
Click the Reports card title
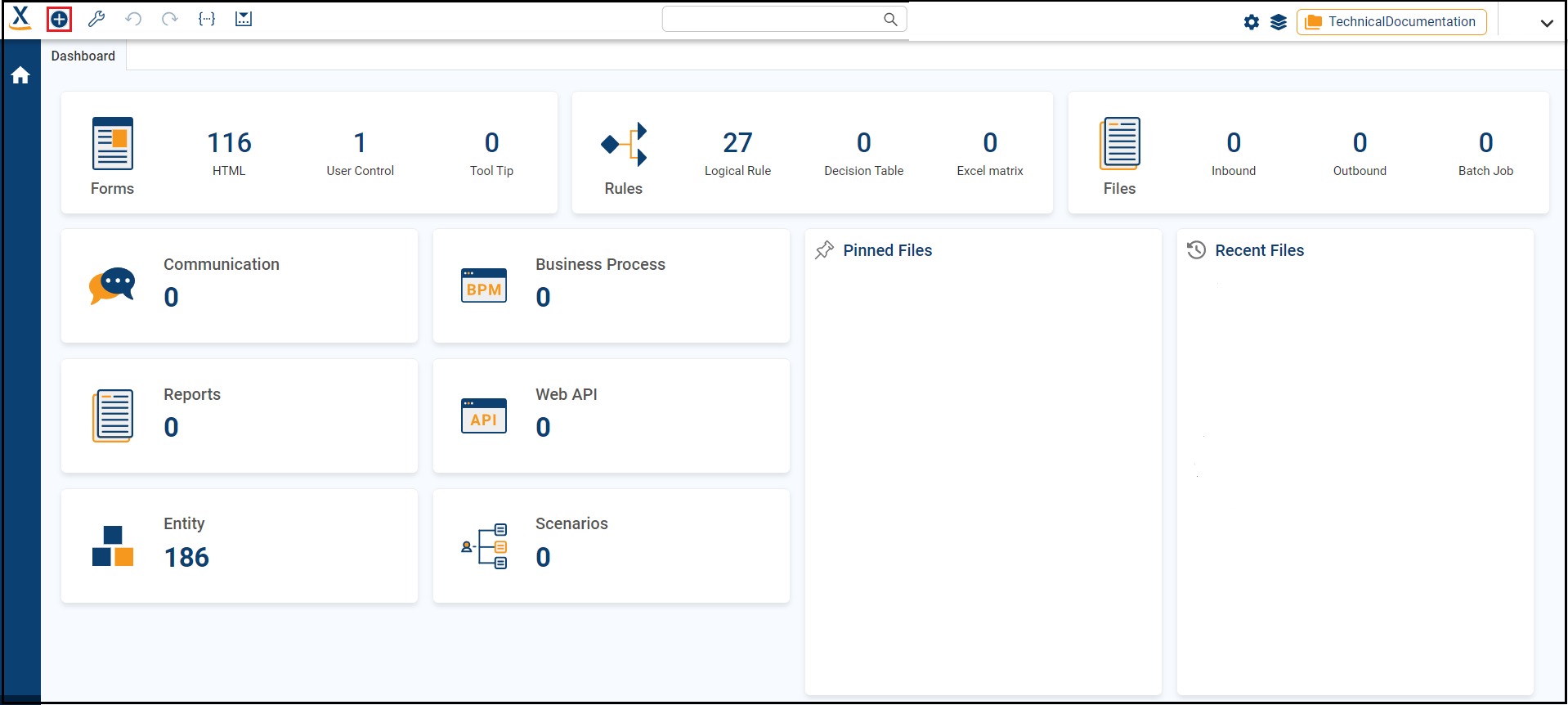(x=192, y=394)
